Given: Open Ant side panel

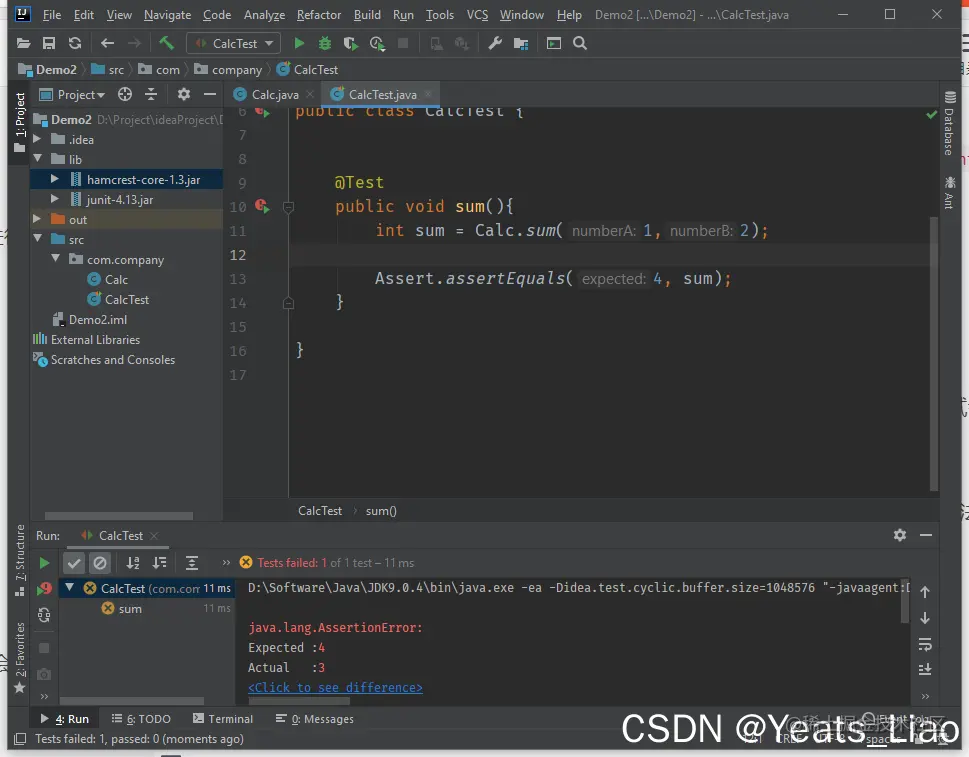Looking at the screenshot, I should [x=949, y=193].
